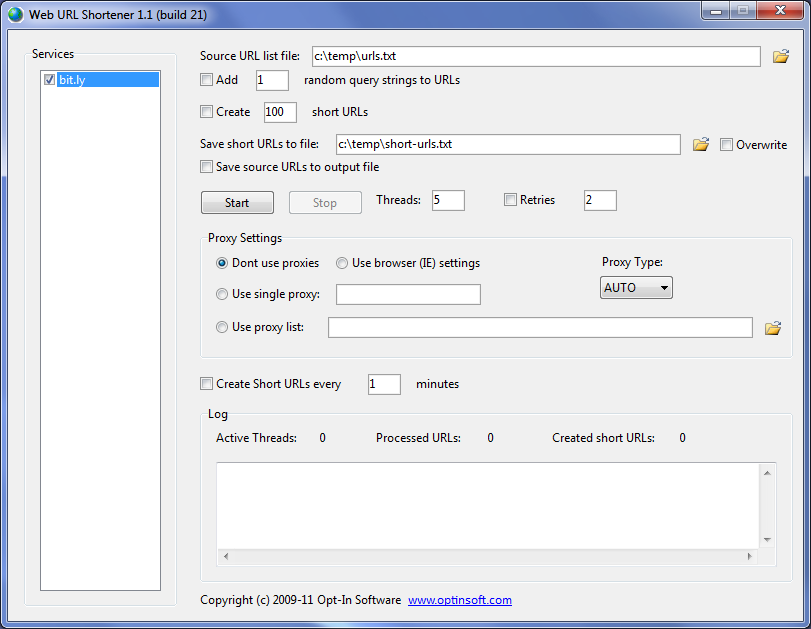Click log scrollbar down arrow

(x=767, y=540)
